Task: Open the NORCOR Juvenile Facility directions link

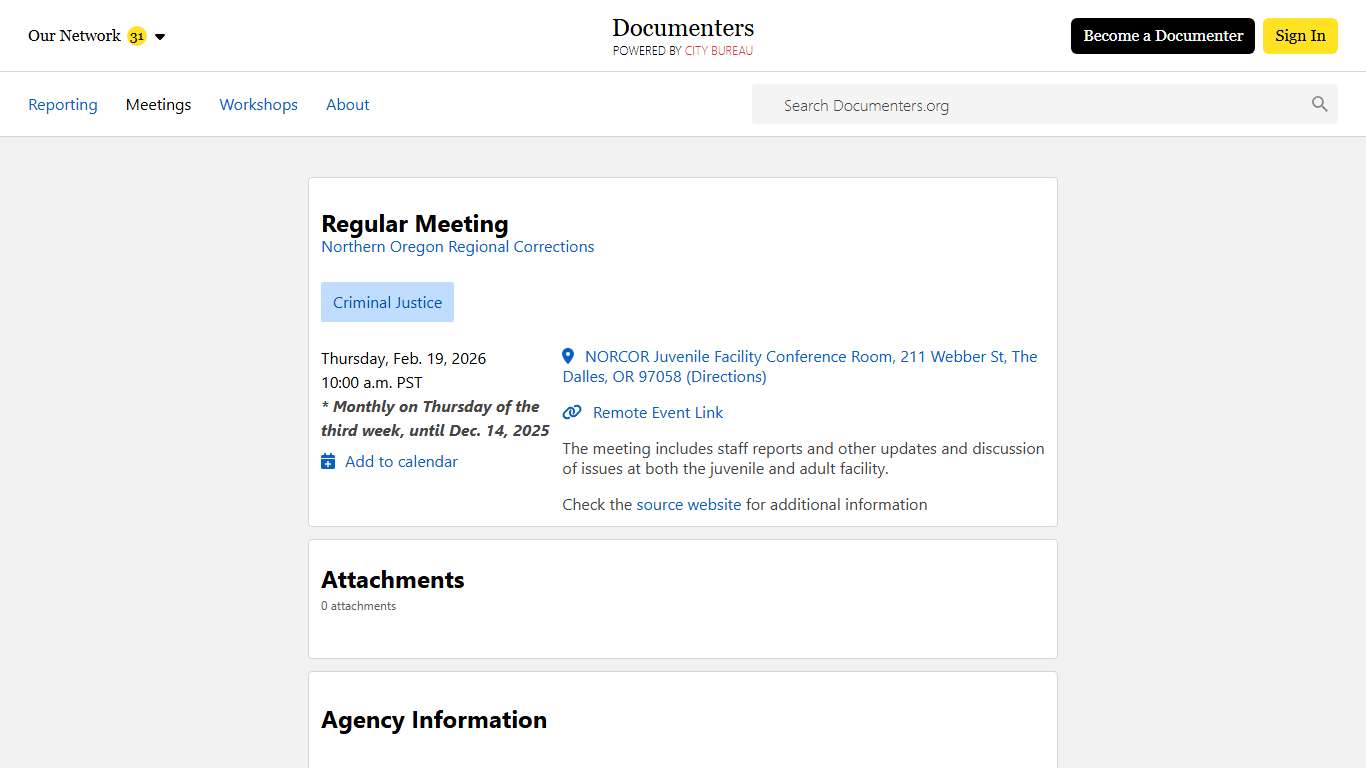Action: [800, 366]
